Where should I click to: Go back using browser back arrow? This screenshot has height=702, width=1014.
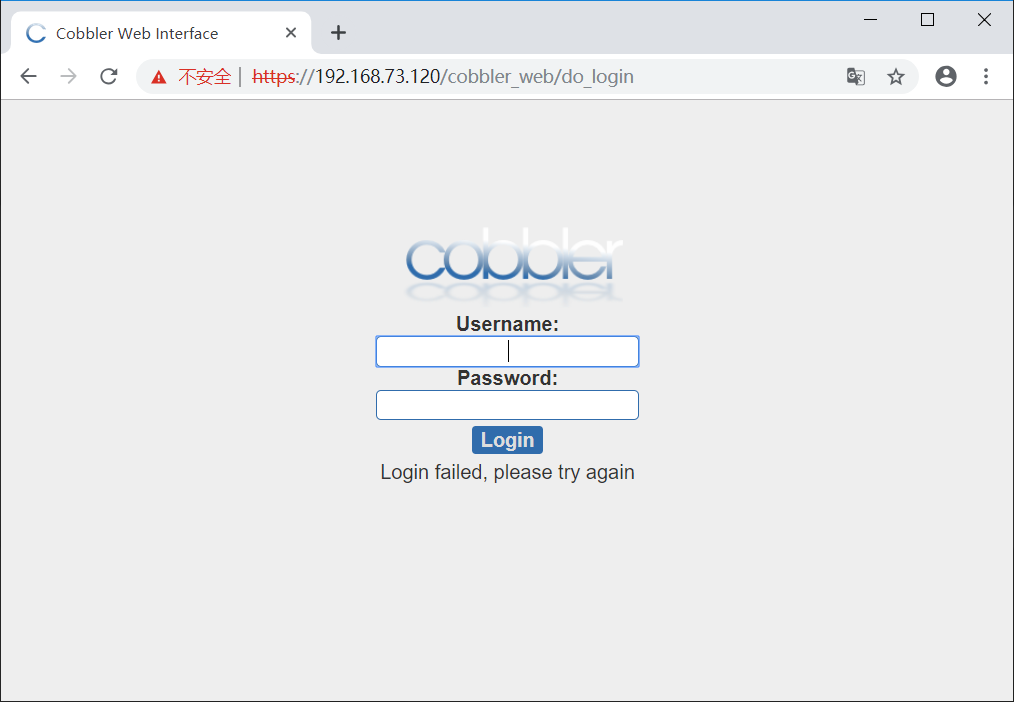[x=28, y=76]
